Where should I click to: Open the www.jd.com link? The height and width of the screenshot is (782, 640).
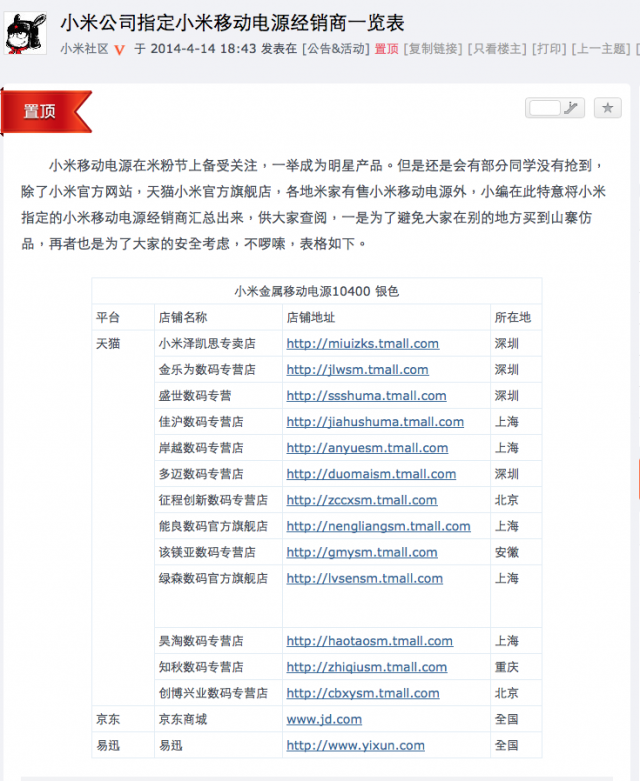coord(324,719)
